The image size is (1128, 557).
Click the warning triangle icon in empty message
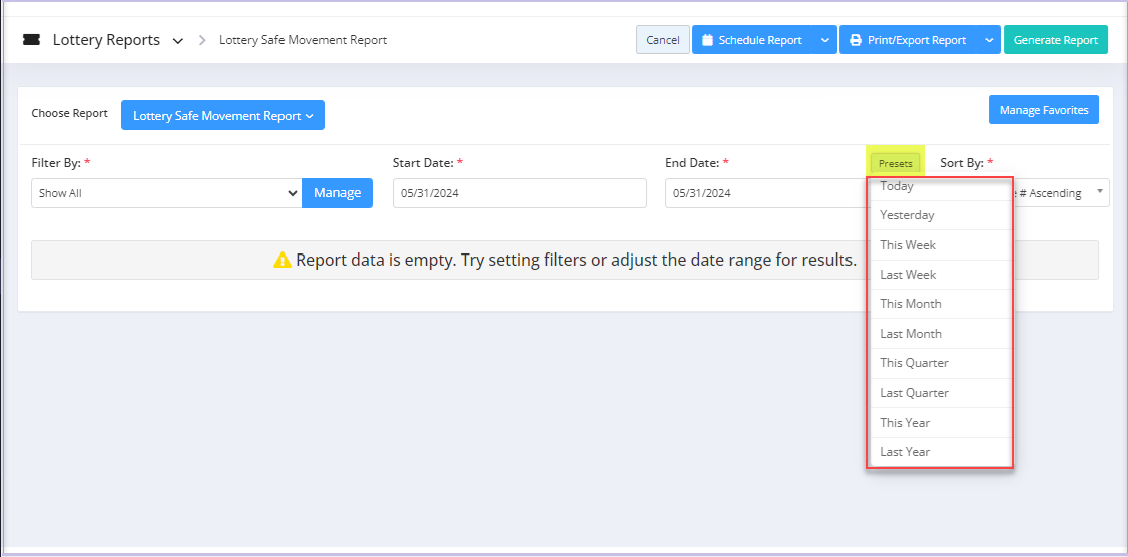pyautogui.click(x=282, y=260)
